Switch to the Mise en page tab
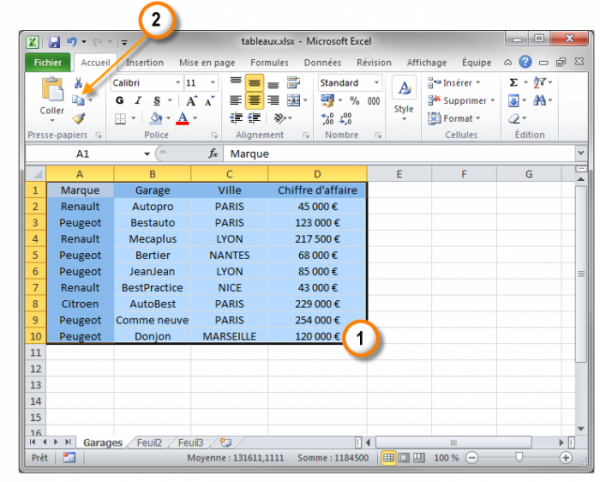This screenshot has width=600, height=482. coord(207,63)
